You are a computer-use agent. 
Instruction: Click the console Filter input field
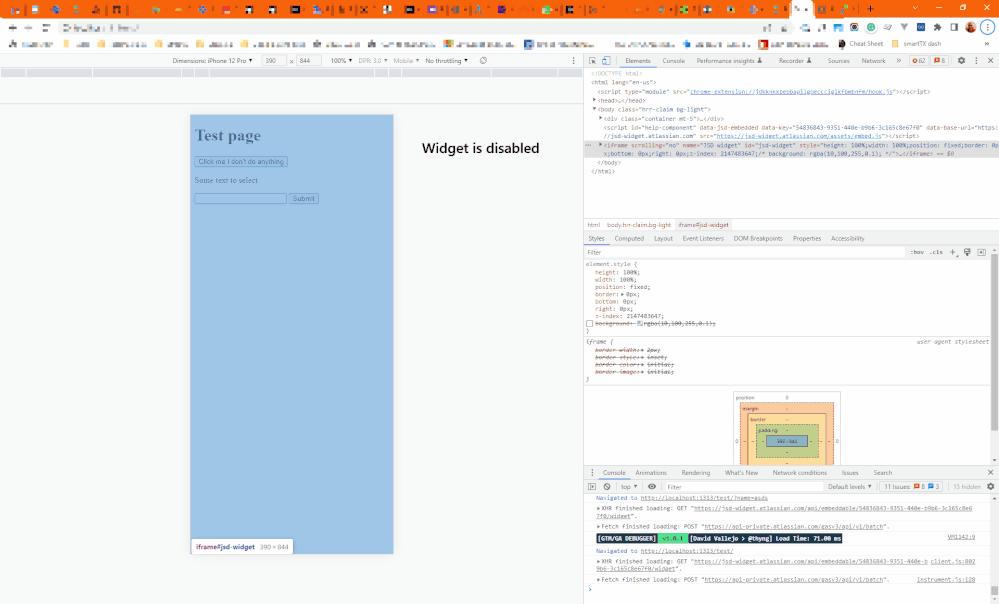point(743,487)
